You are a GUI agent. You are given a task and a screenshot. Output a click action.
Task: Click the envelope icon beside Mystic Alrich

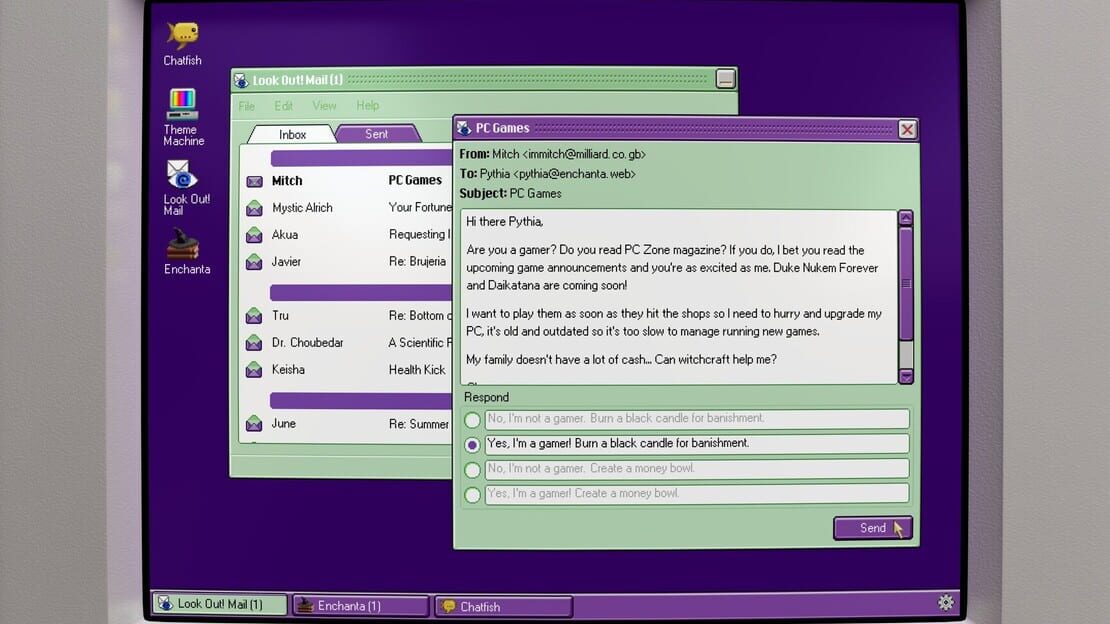[x=254, y=208]
